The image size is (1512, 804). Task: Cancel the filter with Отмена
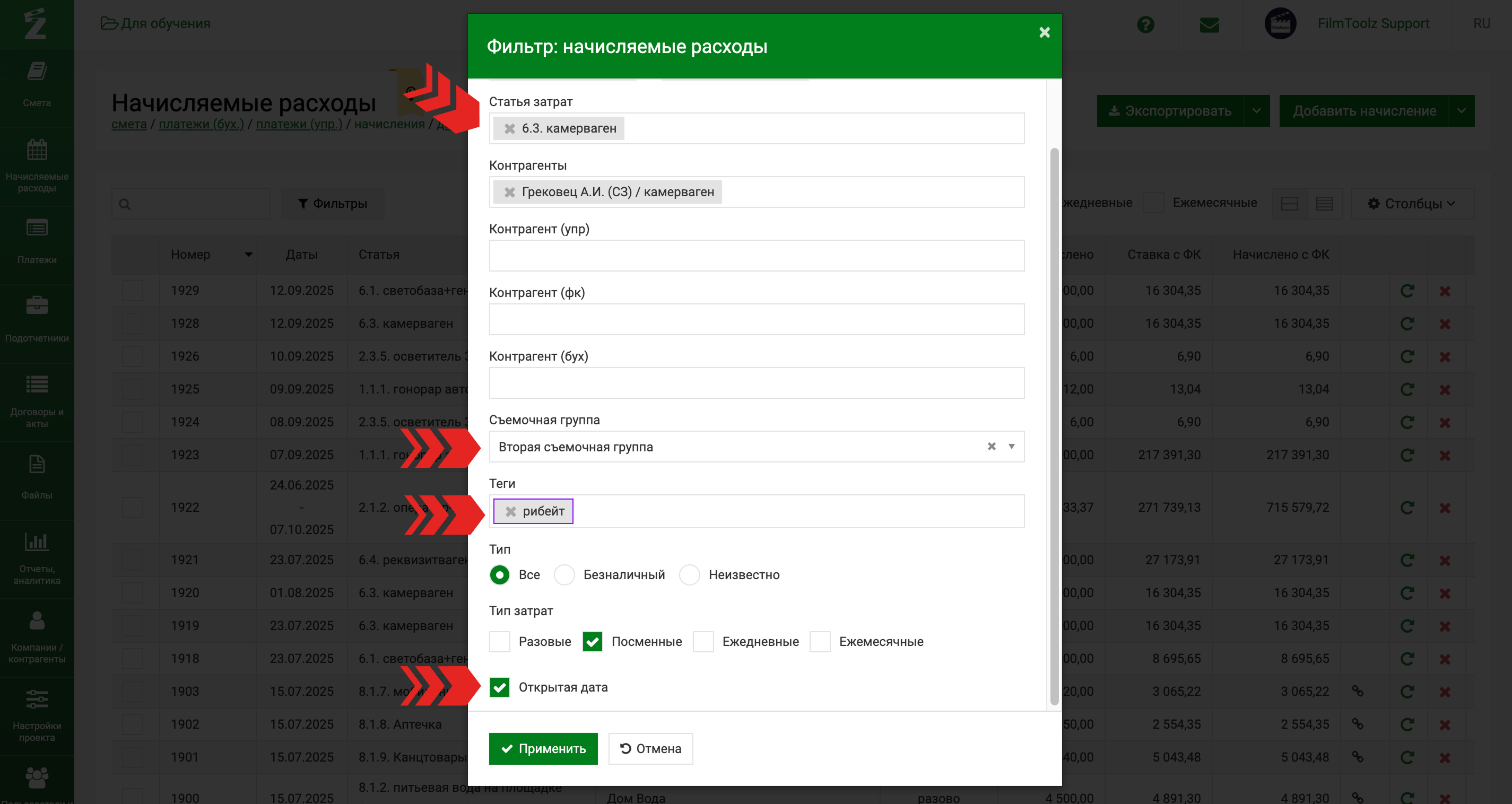point(650,749)
